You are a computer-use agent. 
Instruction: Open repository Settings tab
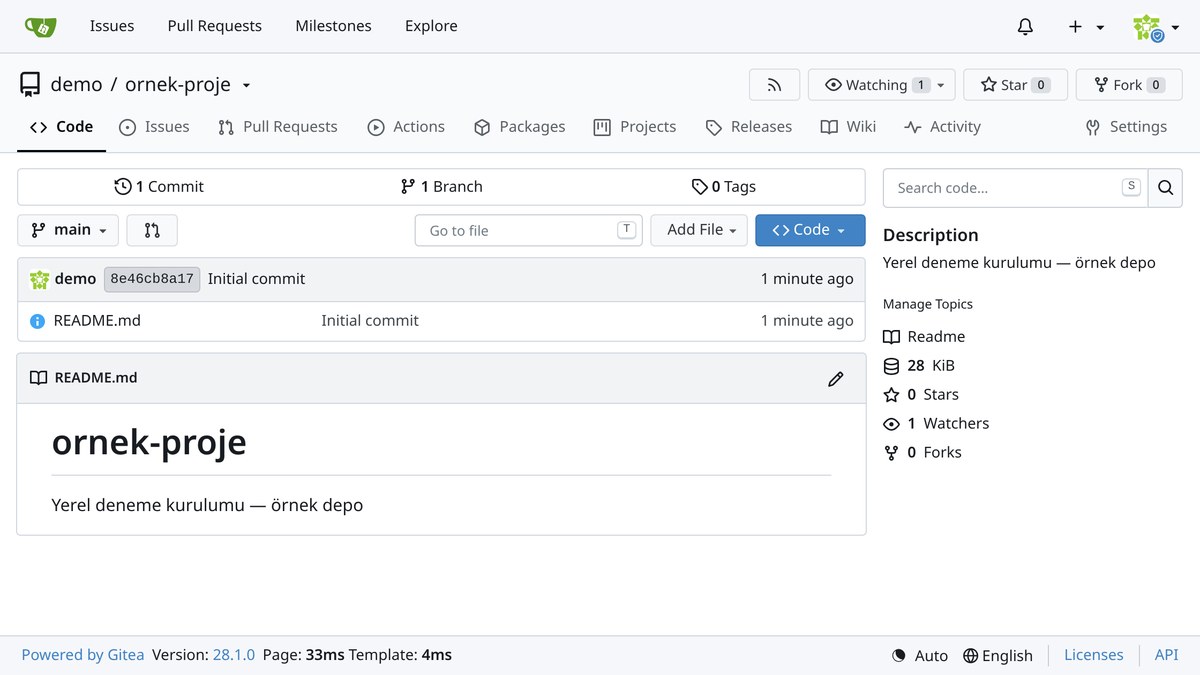click(1126, 127)
